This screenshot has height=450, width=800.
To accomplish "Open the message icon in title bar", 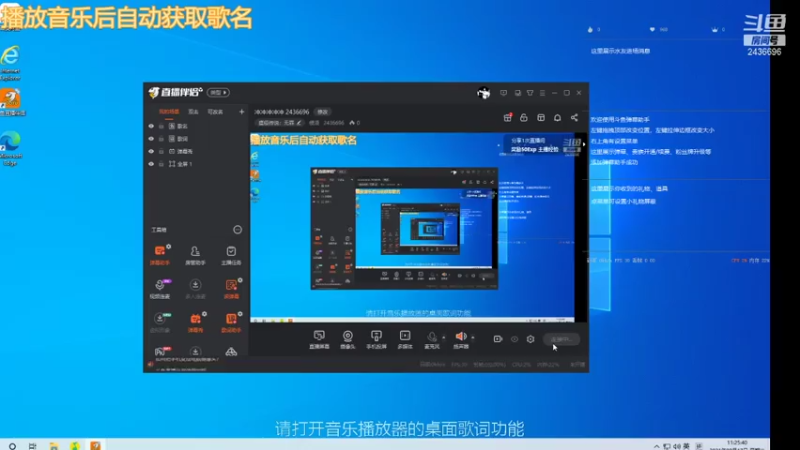I will coord(504,93).
